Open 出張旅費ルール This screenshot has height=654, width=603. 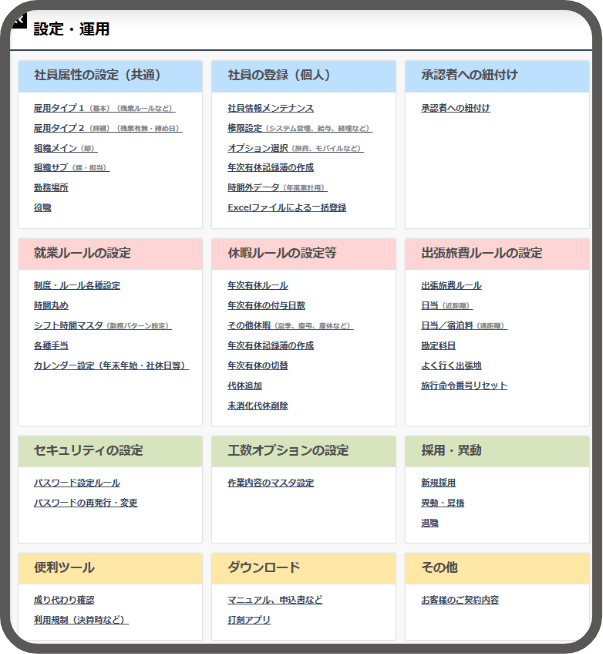tap(451, 285)
